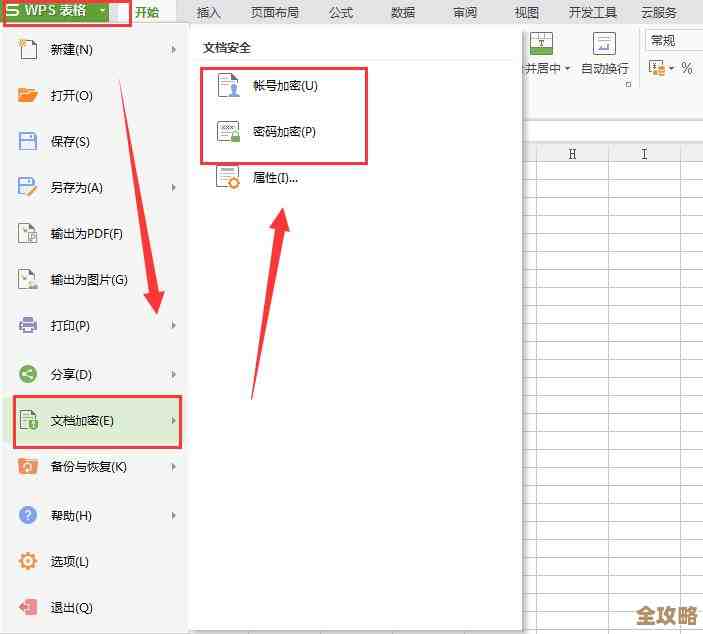Click the Auto wrap text icon
The image size is (703, 634).
604,43
